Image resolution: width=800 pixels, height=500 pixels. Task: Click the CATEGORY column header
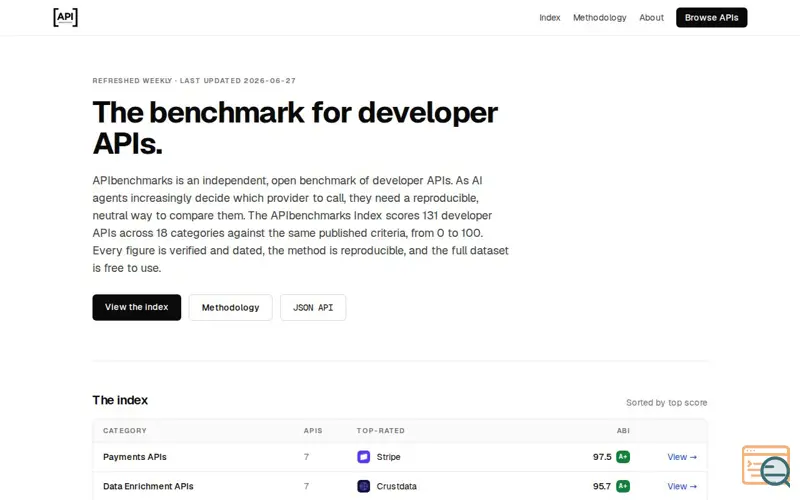point(124,431)
